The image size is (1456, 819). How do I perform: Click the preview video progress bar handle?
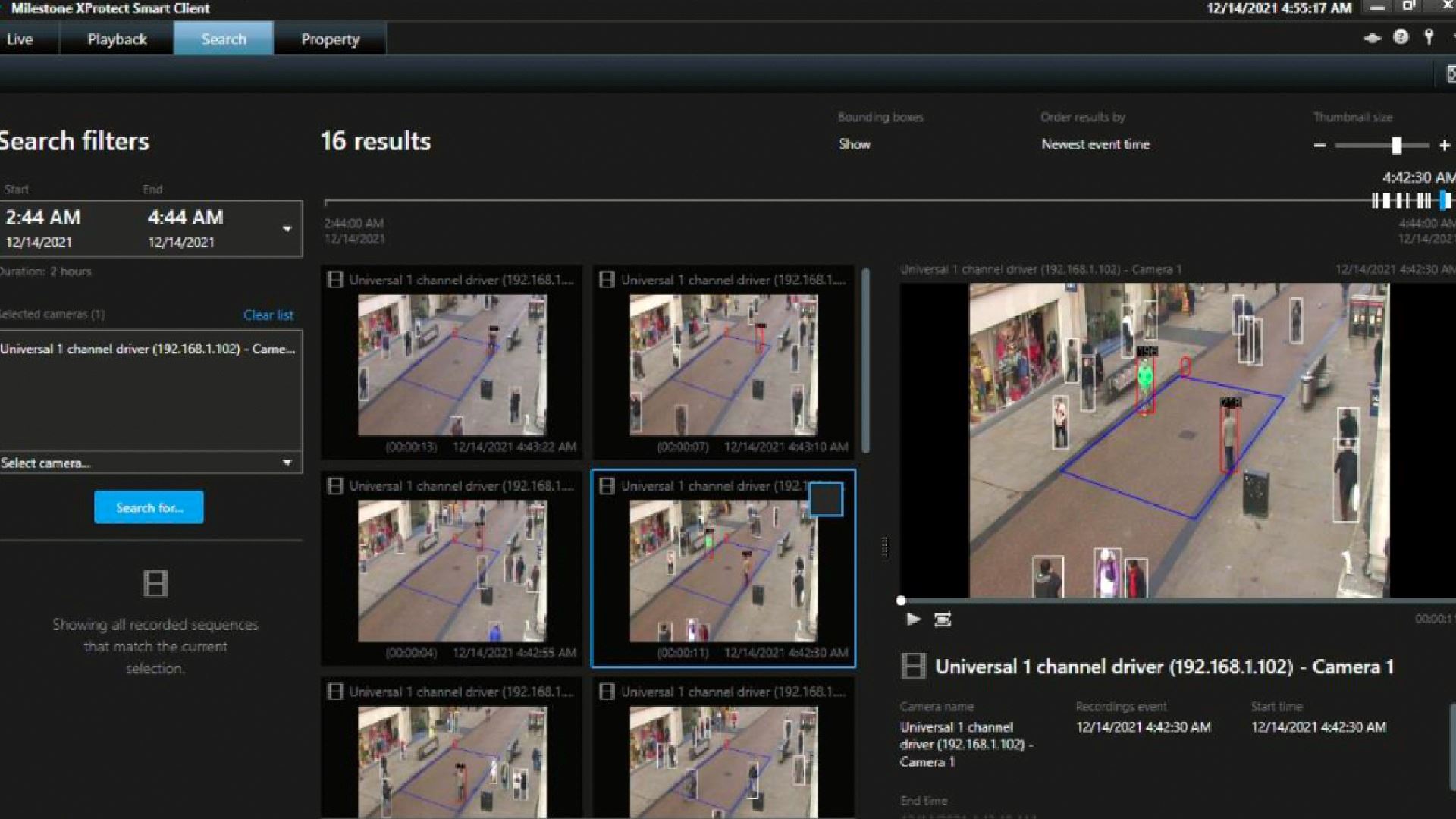pyautogui.click(x=901, y=601)
